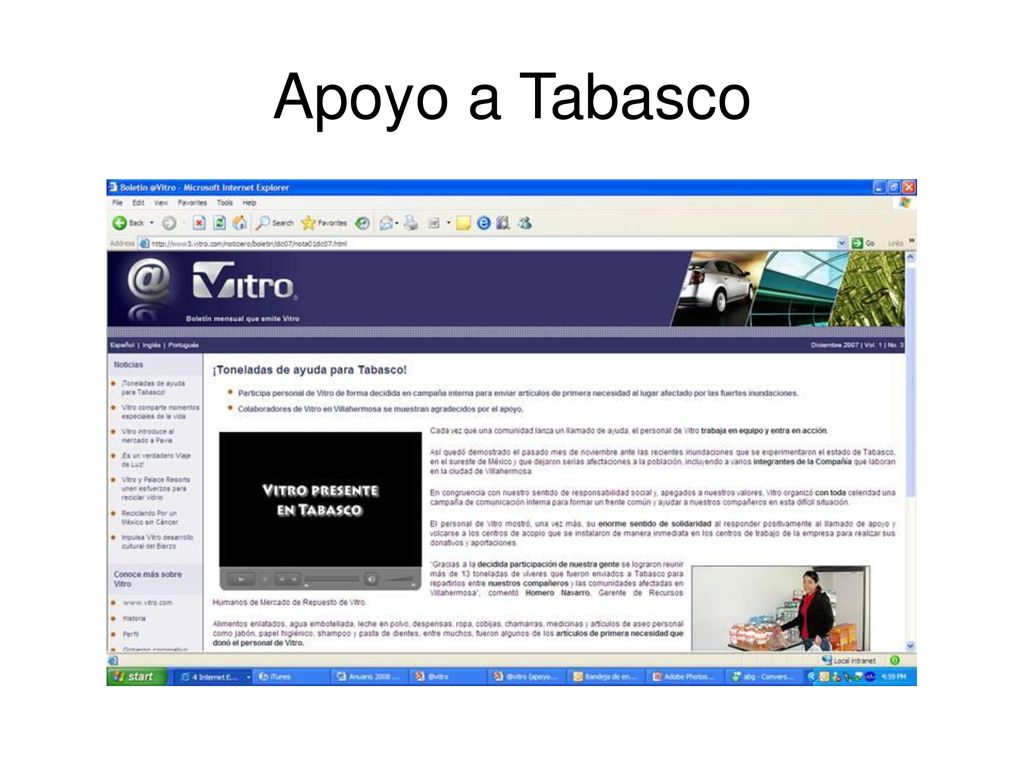The width and height of the screenshot is (1024, 768).
Task: Click the greyed Forward arrow button
Action: pyautogui.click(x=169, y=223)
